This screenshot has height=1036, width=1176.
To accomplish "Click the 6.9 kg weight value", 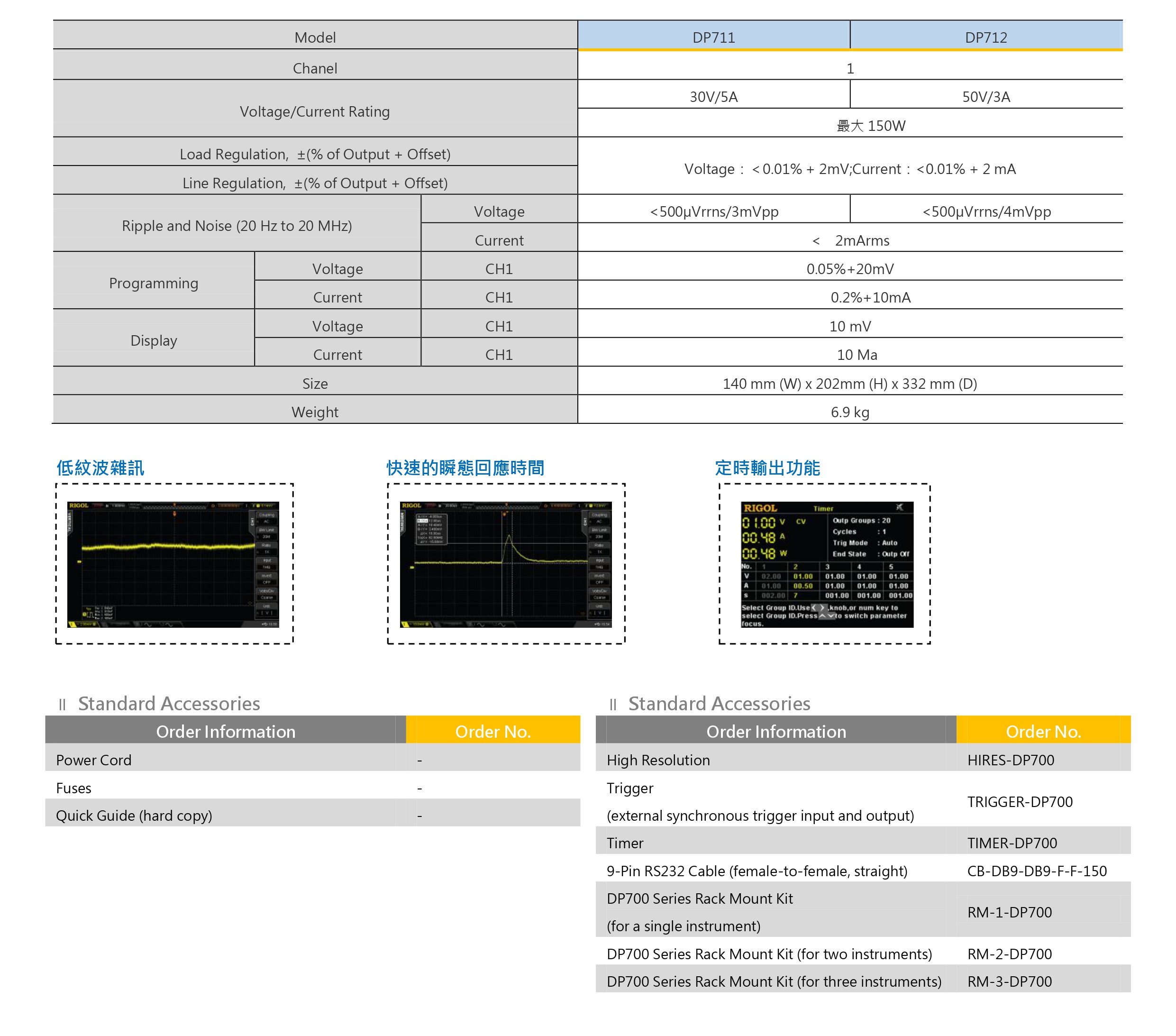I will point(850,412).
